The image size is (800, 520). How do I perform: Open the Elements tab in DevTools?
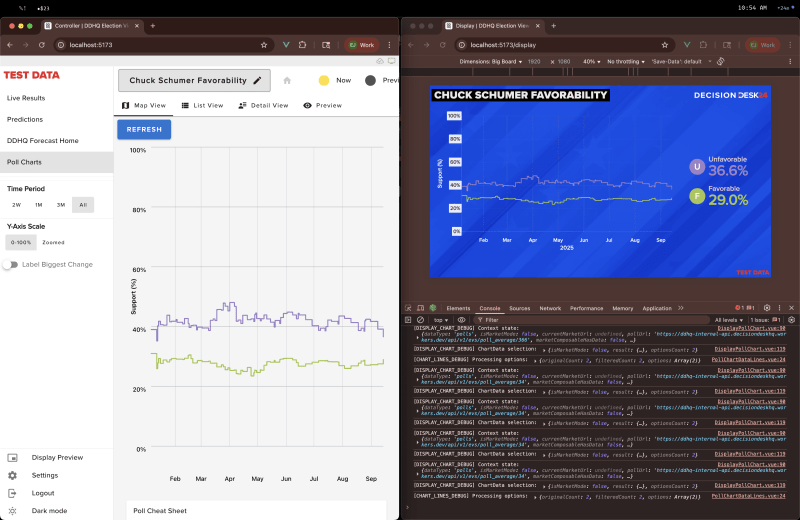(458, 308)
